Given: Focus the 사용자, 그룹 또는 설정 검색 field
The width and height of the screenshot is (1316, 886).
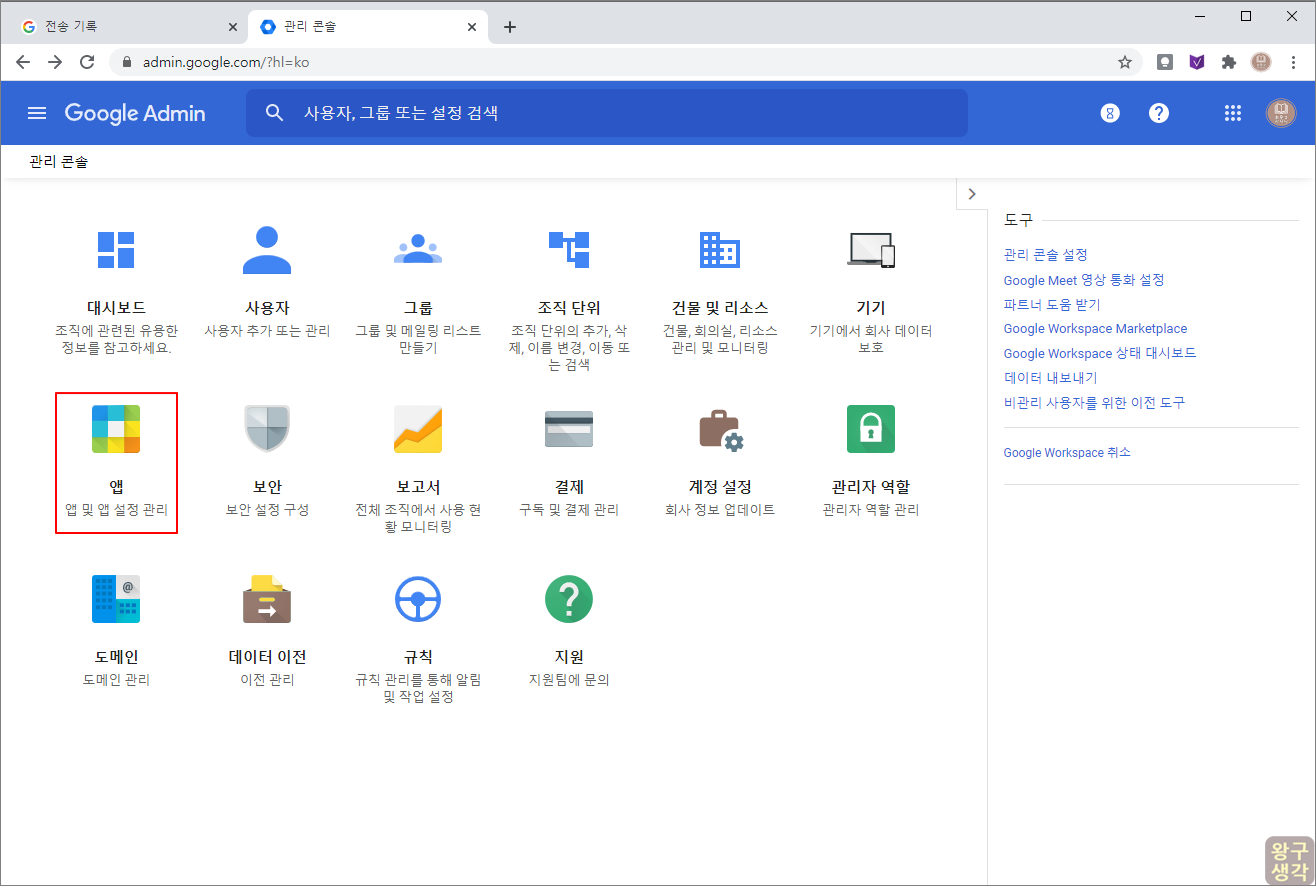Looking at the screenshot, I should [607, 113].
